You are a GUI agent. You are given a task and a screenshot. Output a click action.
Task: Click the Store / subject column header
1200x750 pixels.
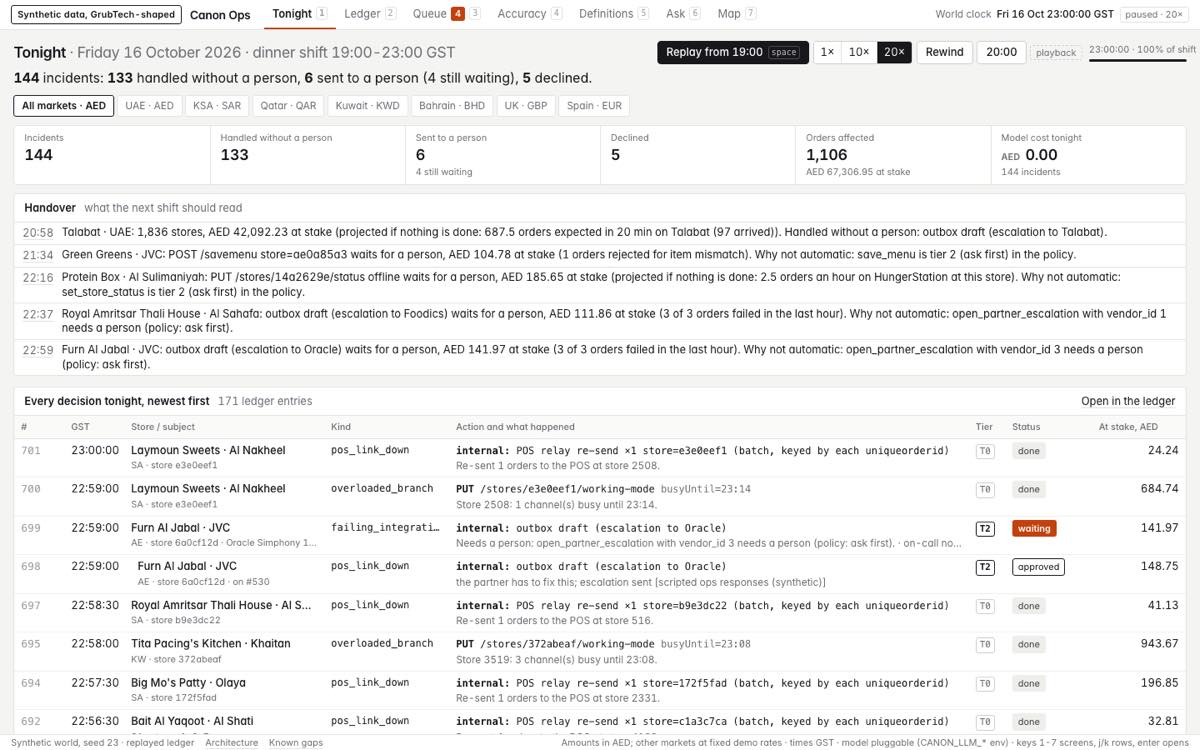[x=165, y=427]
